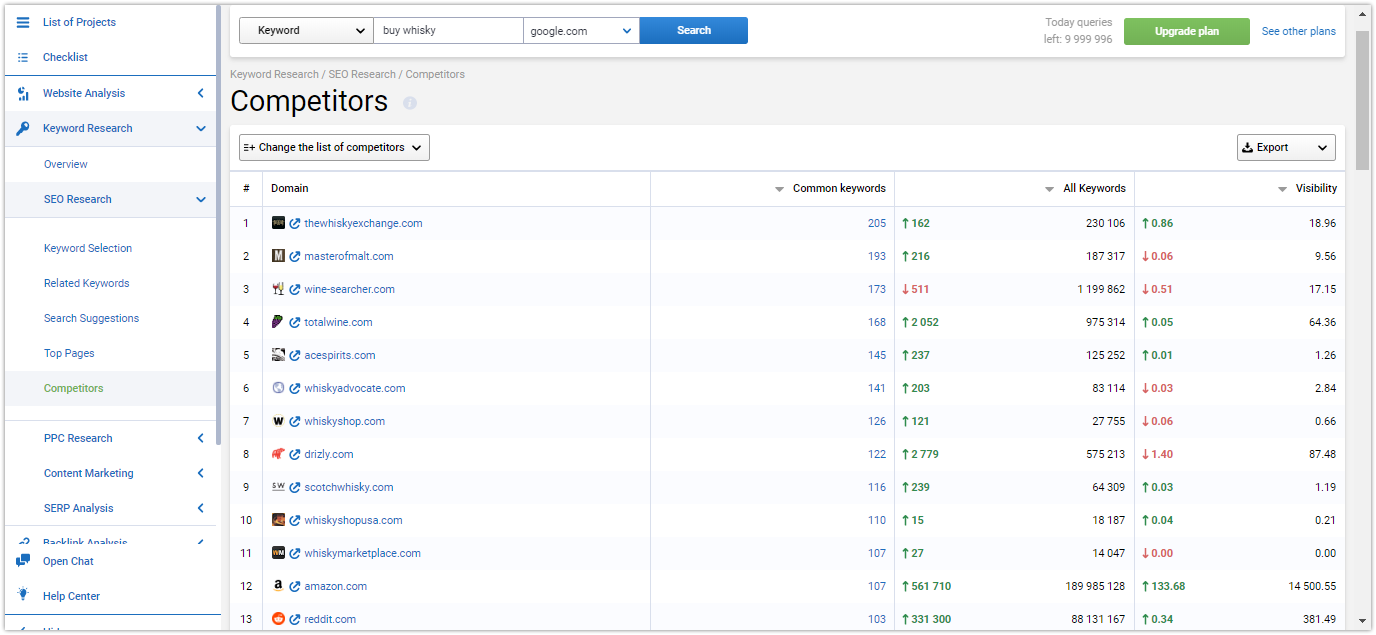Click the Domain column header

(x=290, y=188)
